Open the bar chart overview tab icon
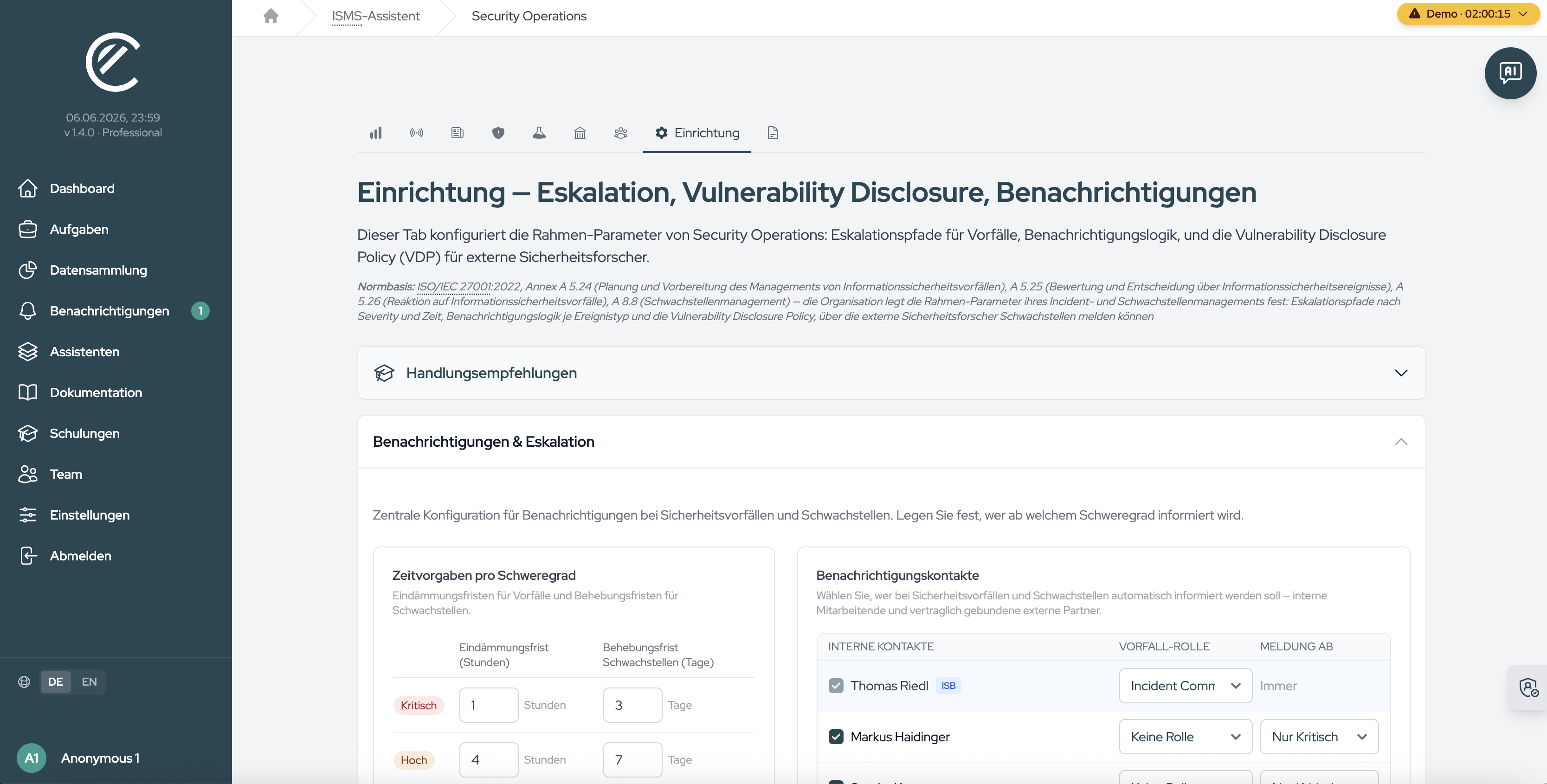 click(375, 133)
